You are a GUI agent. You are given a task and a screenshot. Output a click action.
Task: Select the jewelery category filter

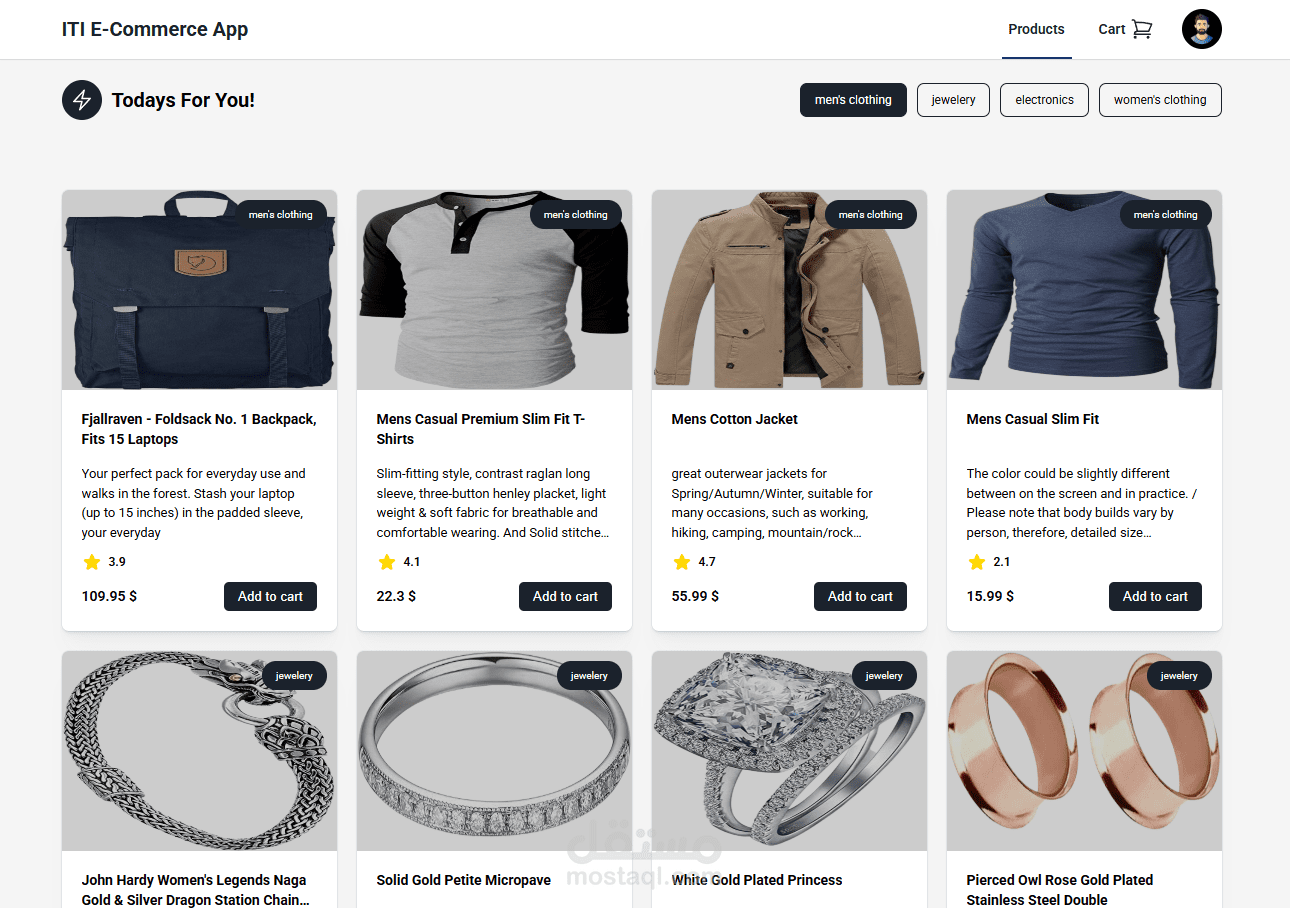click(953, 100)
